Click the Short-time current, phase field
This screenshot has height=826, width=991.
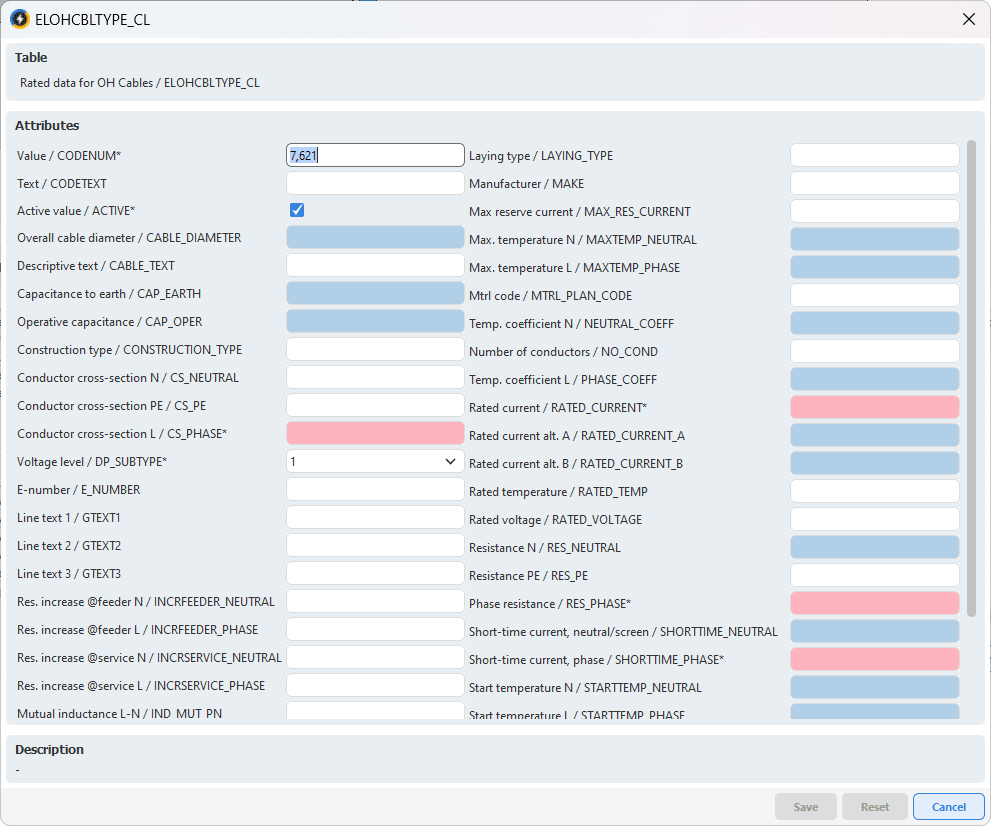(x=874, y=659)
